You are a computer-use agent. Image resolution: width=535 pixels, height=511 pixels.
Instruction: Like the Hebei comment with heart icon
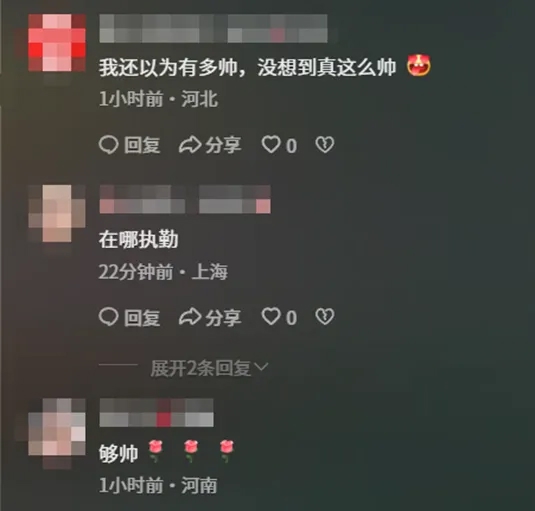coord(271,145)
